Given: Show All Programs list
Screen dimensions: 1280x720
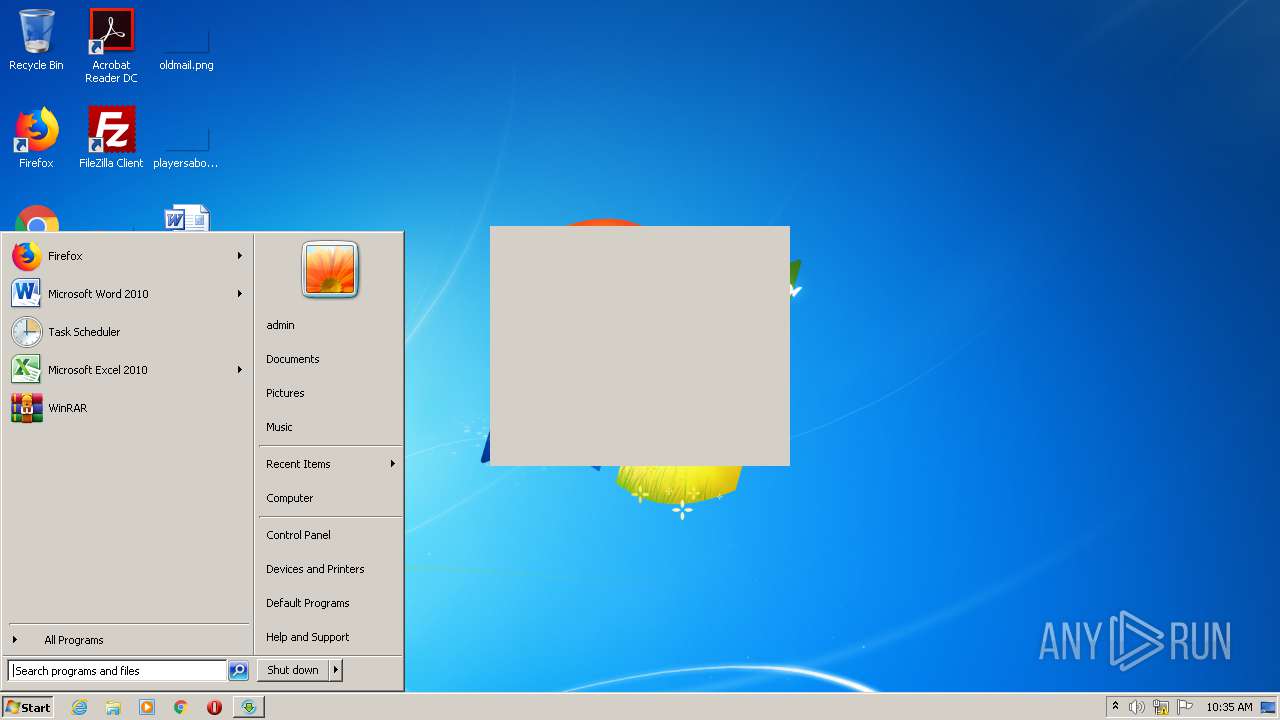Looking at the screenshot, I should 127,640.
